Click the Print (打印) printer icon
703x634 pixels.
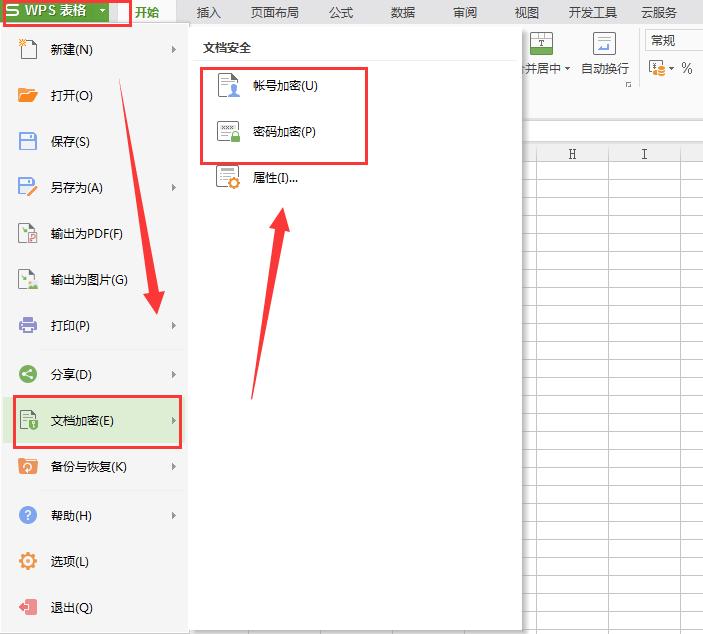[x=28, y=325]
